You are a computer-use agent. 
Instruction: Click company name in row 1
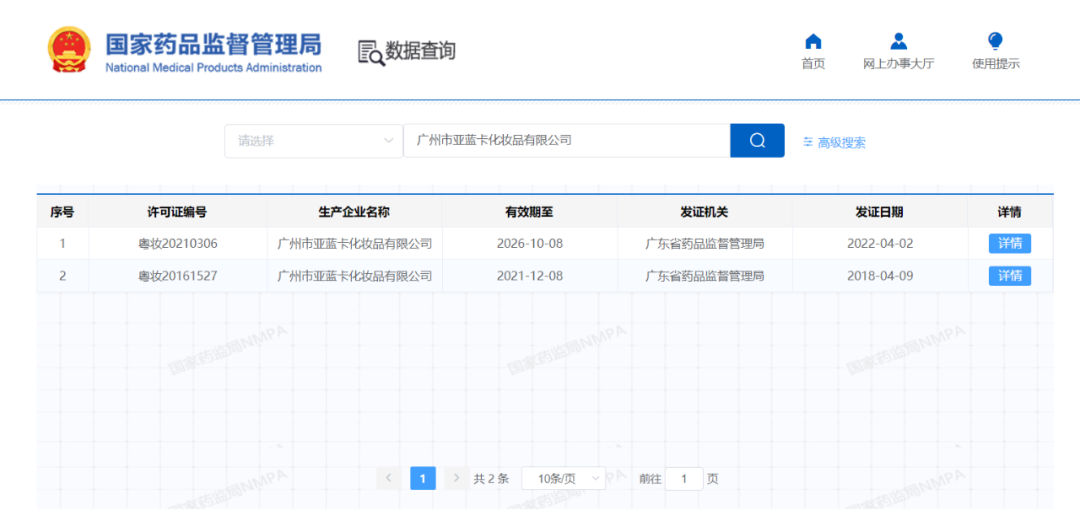click(x=354, y=243)
